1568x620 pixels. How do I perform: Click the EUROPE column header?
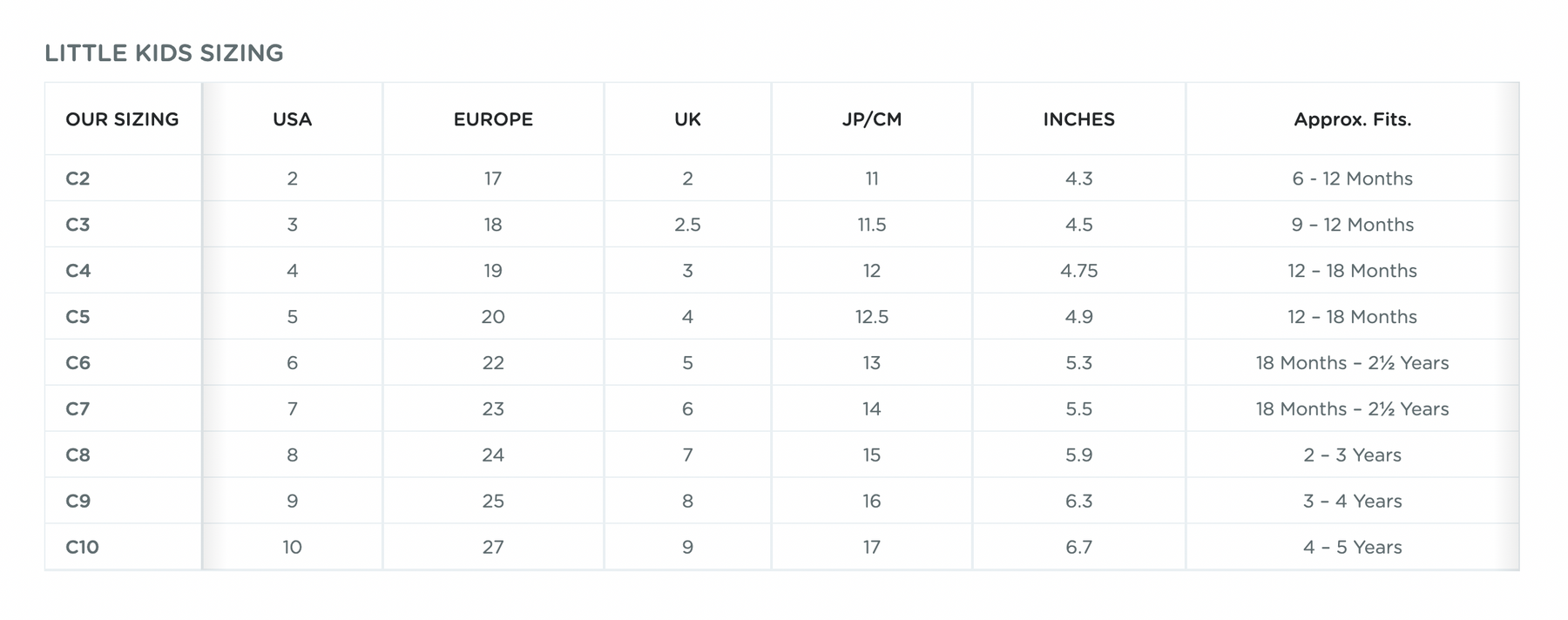tap(493, 119)
